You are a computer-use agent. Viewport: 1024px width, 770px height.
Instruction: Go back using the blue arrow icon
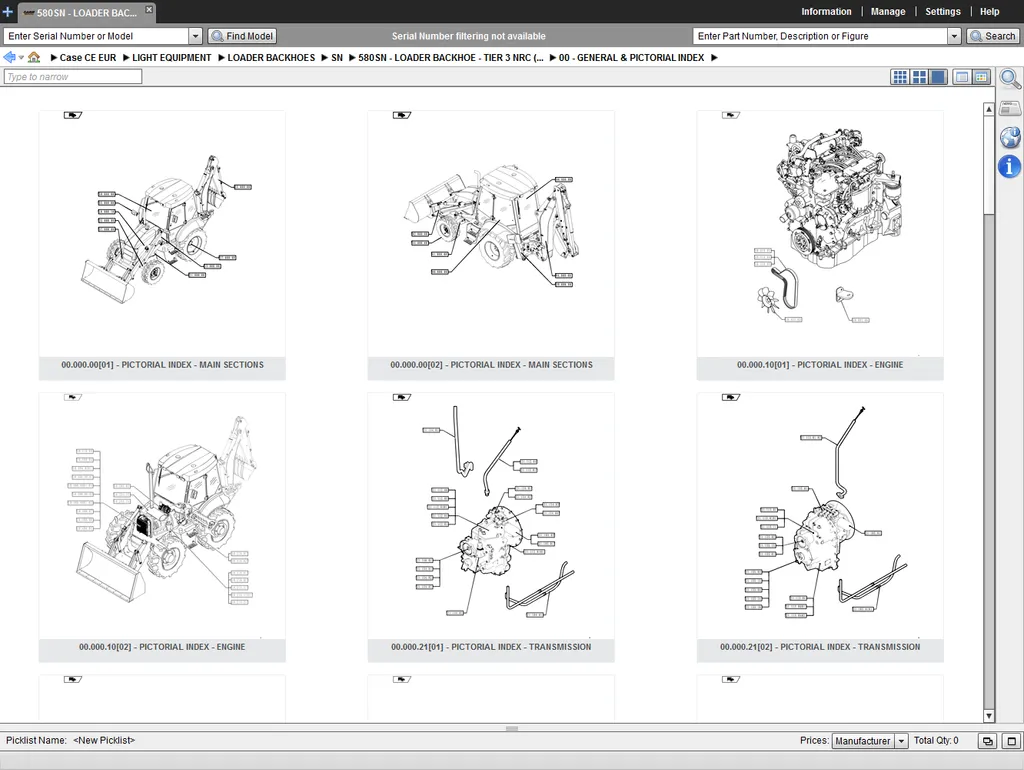[x=9, y=57]
